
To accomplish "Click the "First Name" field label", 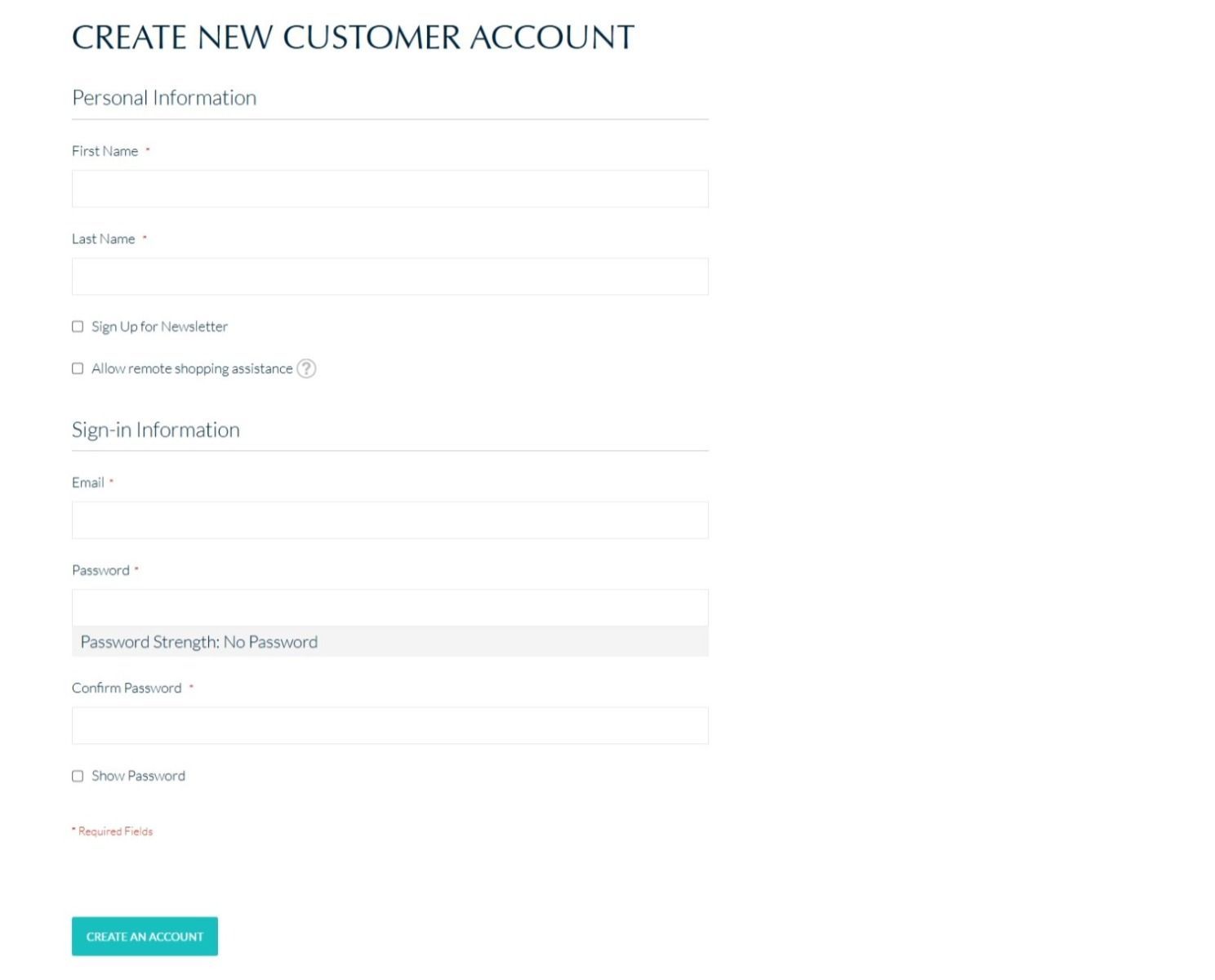I will point(105,151).
